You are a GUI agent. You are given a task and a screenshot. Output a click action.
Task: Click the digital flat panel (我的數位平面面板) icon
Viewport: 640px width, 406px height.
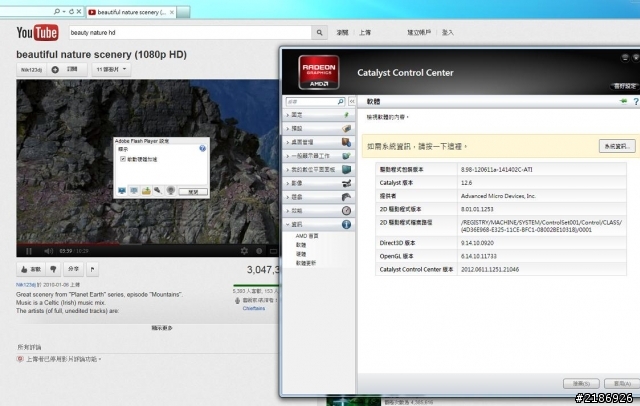pos(346,169)
